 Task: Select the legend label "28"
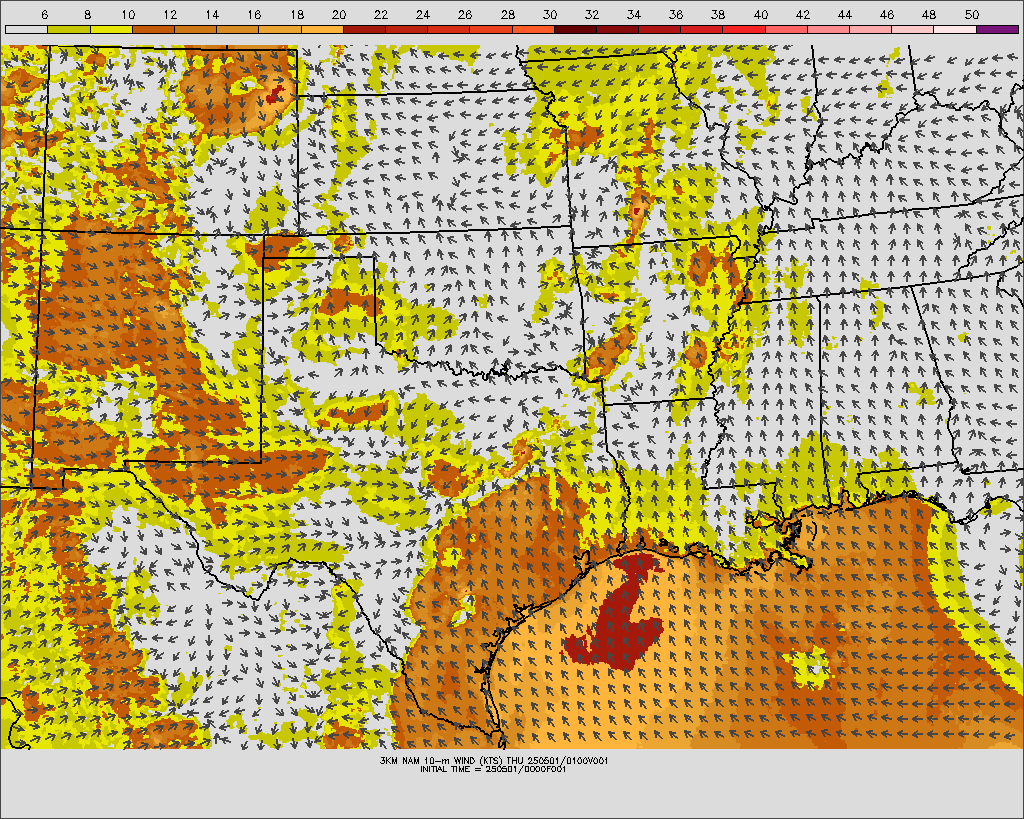507,14
